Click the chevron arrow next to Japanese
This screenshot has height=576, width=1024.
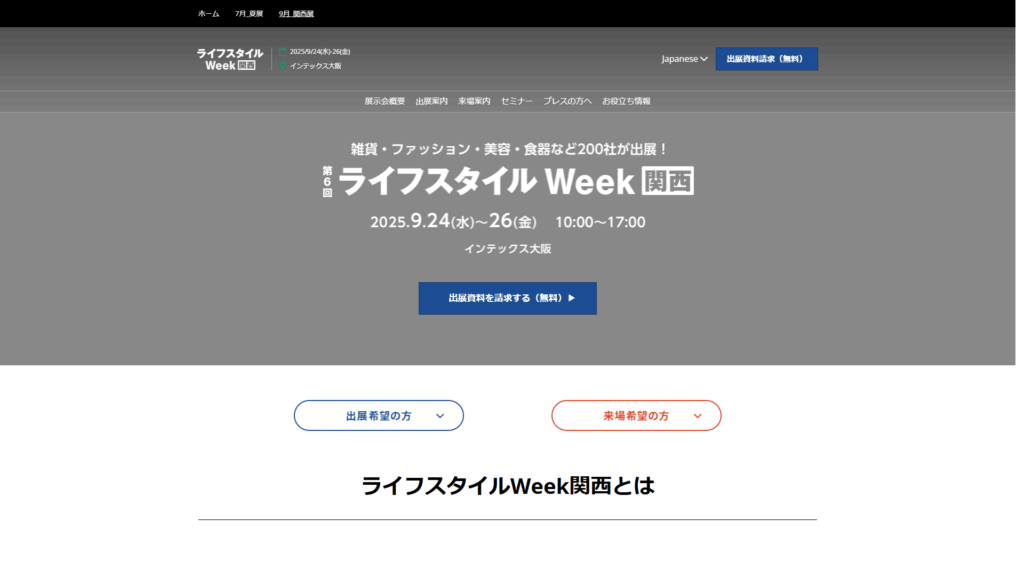tap(704, 59)
